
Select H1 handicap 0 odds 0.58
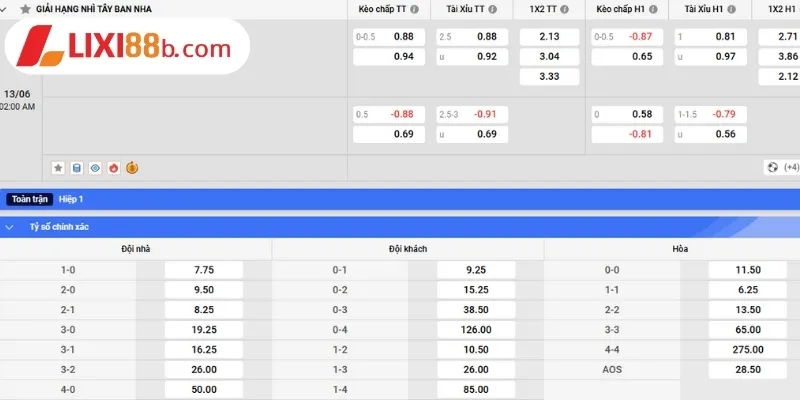click(627, 114)
